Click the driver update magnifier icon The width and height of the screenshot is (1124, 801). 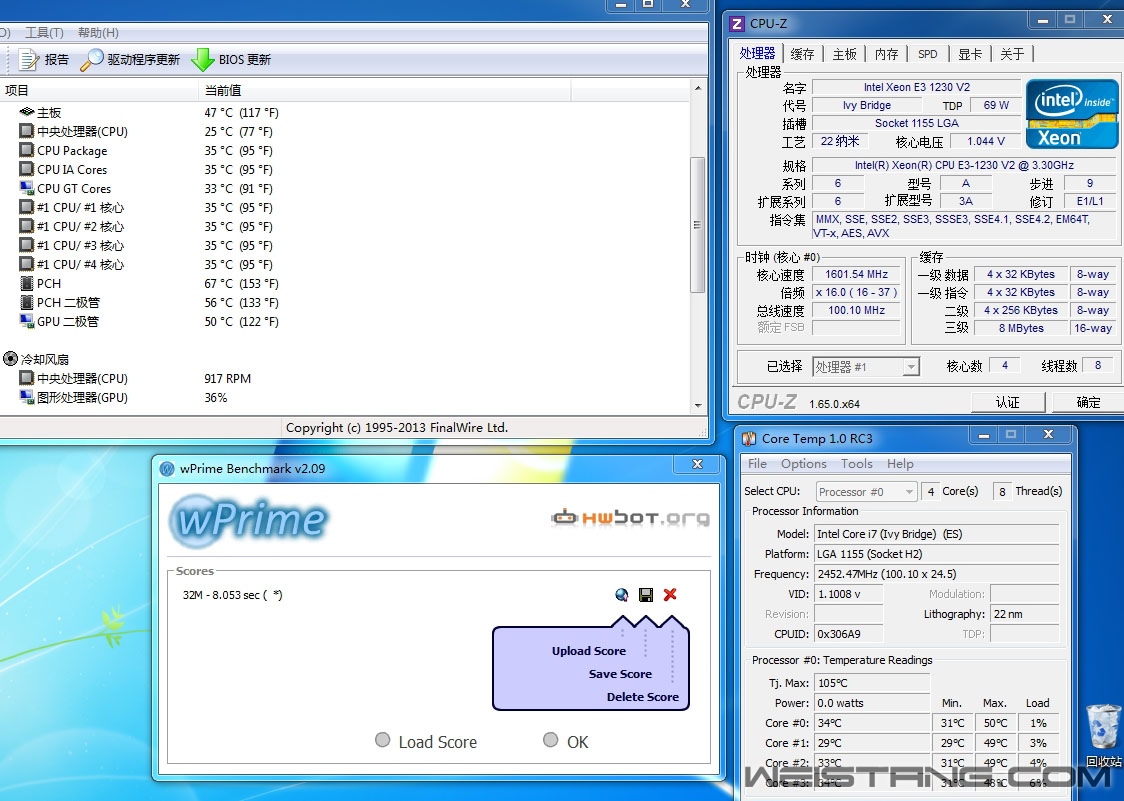(x=91, y=60)
